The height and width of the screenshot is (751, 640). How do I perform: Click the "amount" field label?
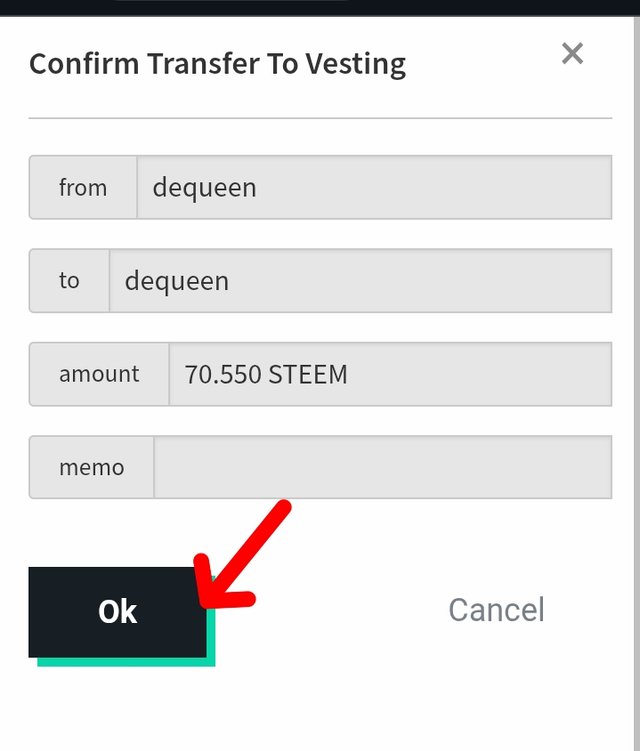pyautogui.click(x=99, y=374)
